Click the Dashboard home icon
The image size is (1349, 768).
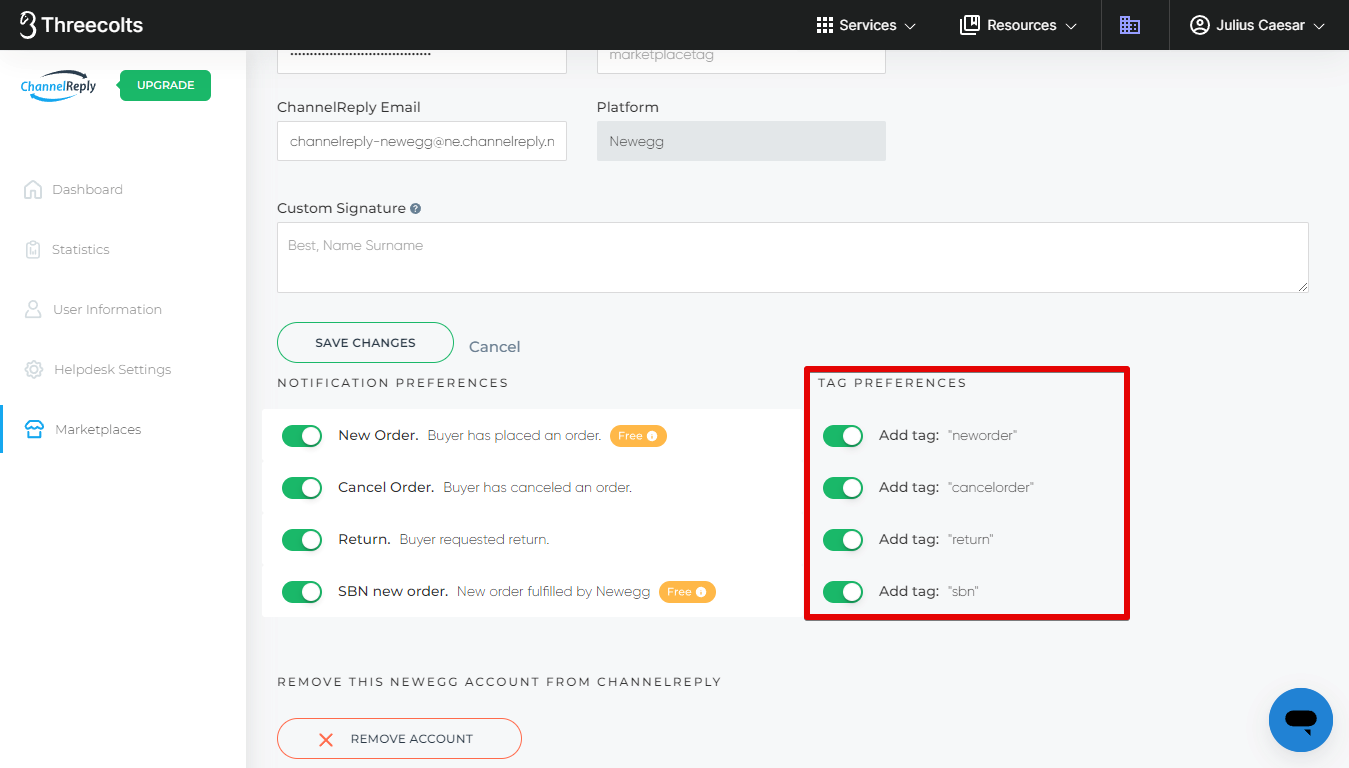tap(33, 189)
